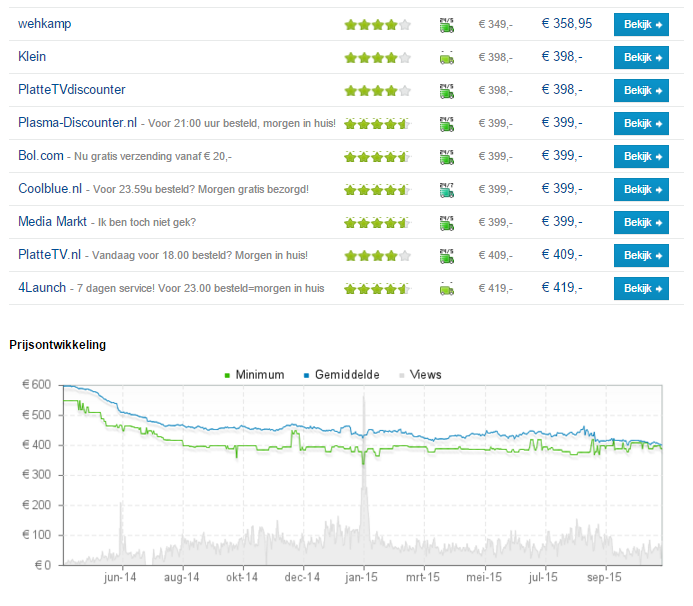Click Bekijk button for Media Markt

[641, 222]
